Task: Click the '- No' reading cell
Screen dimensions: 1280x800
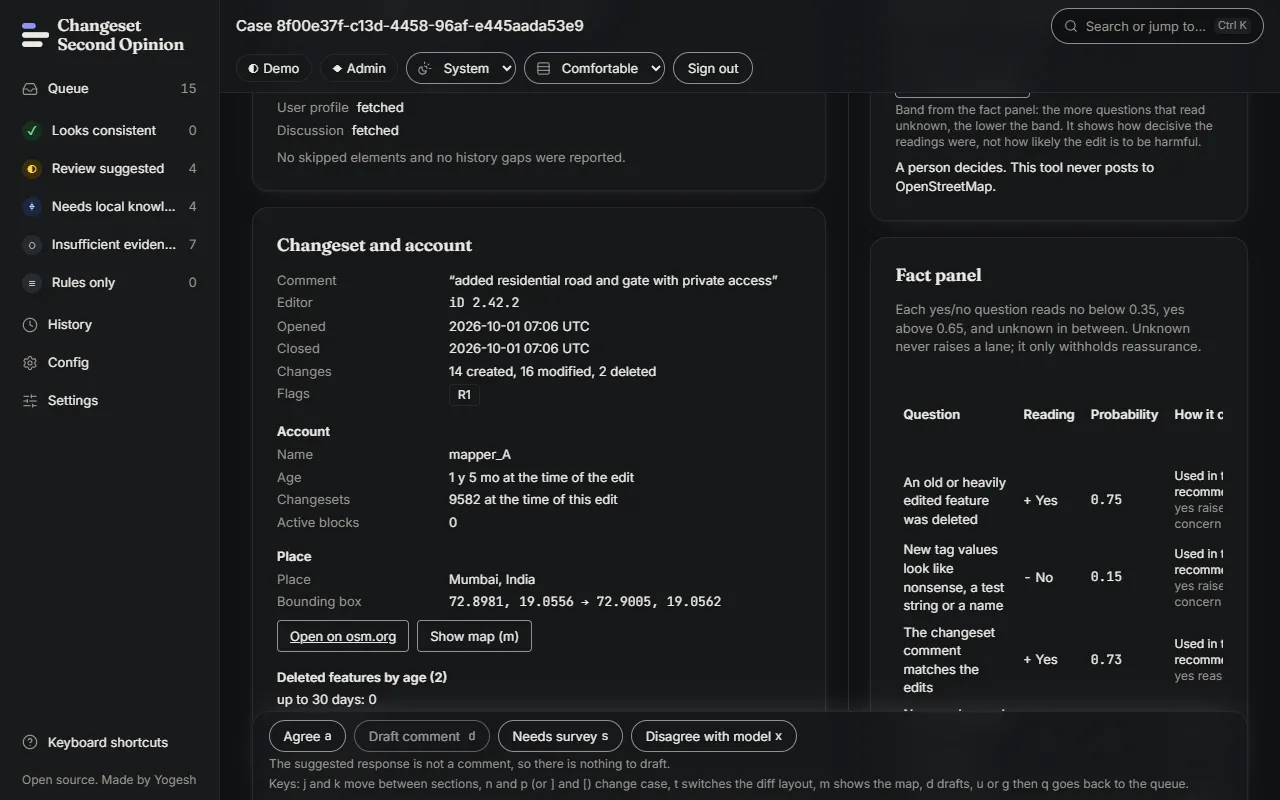Action: 1040,578
